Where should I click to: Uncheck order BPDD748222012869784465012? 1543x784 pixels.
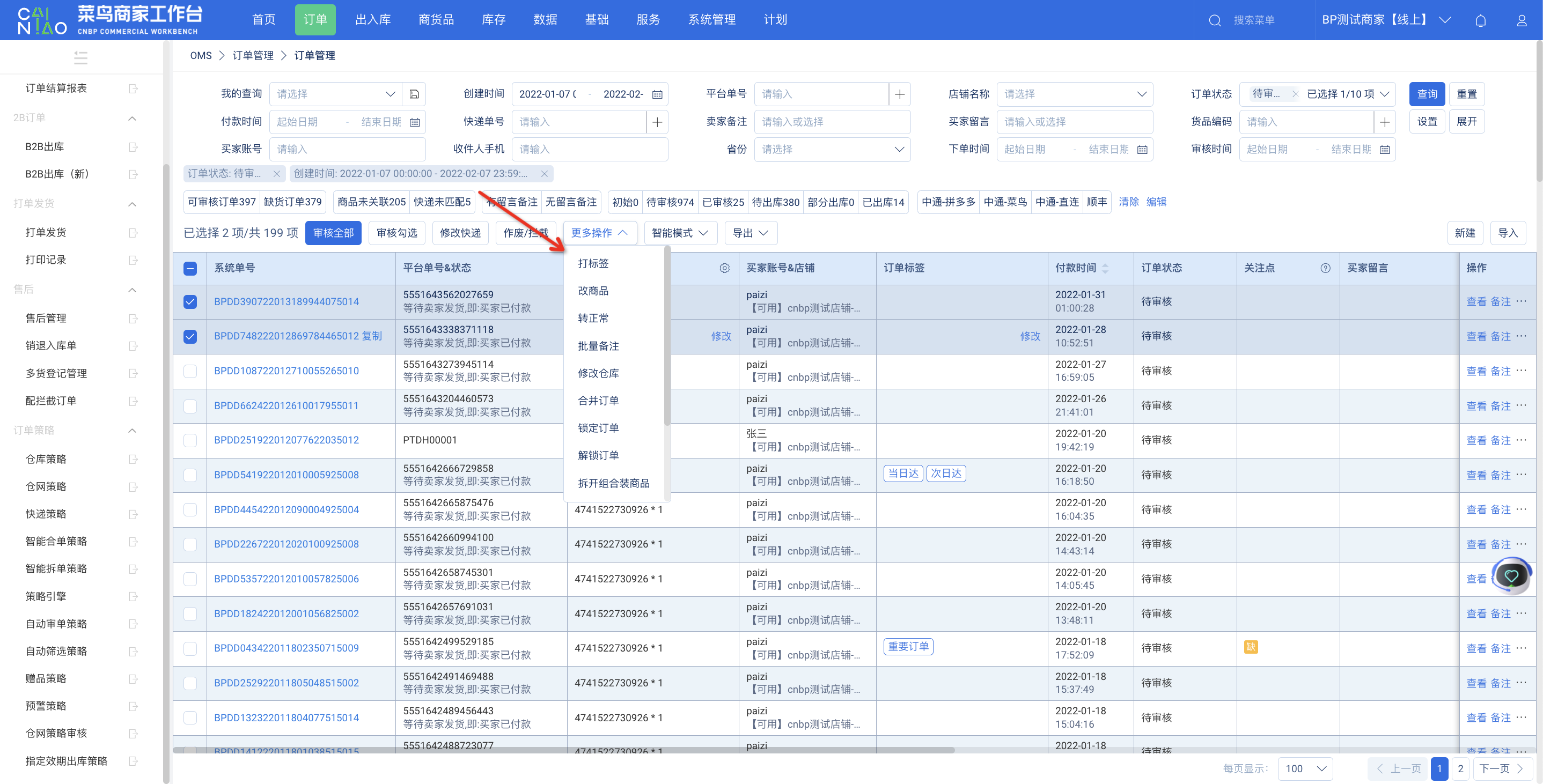click(x=190, y=337)
